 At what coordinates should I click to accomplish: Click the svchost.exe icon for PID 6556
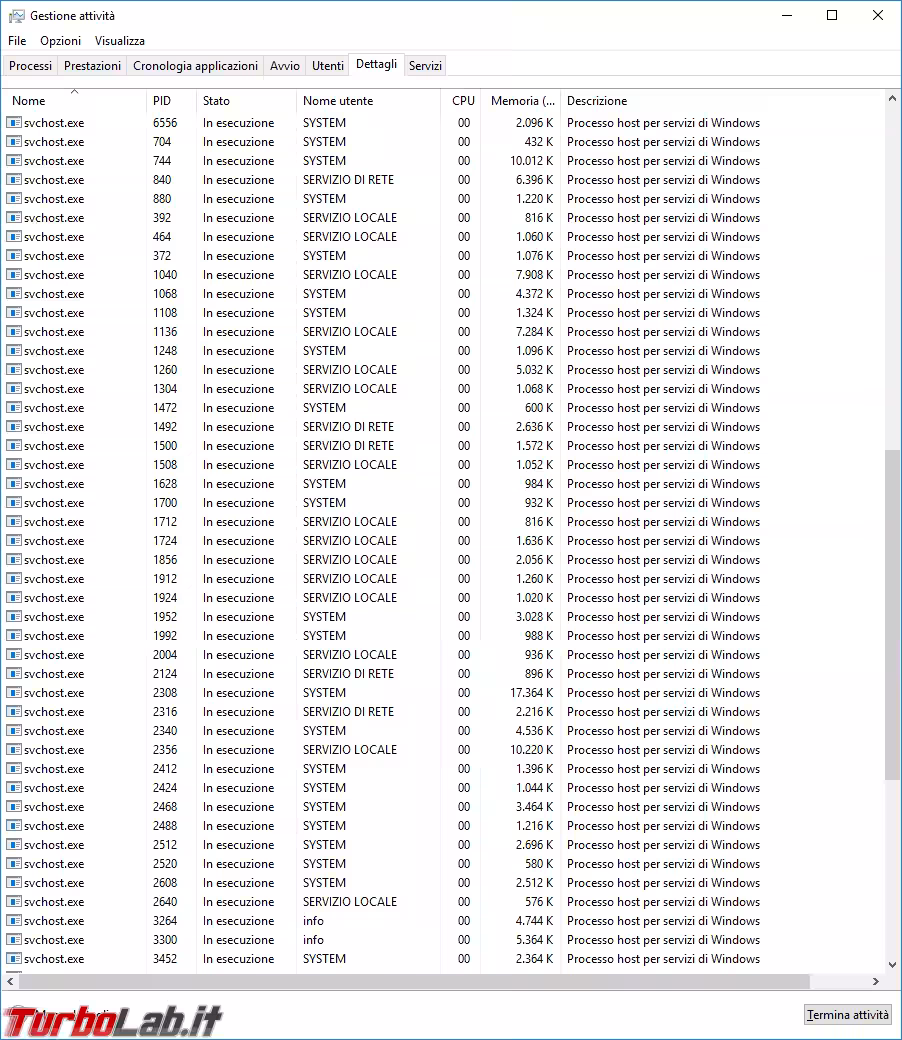point(14,123)
